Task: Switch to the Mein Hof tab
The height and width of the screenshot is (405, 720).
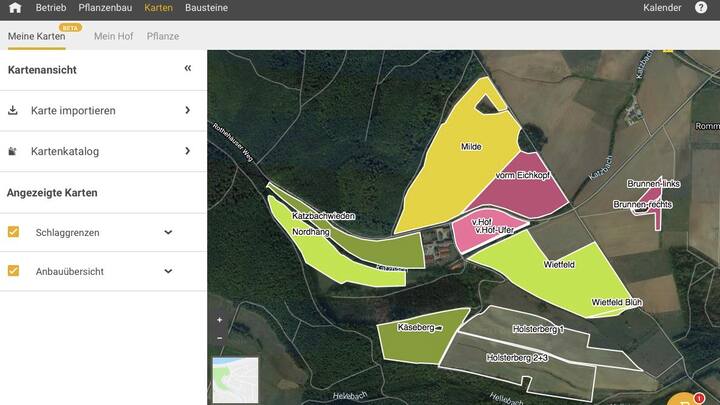Action: pos(113,36)
